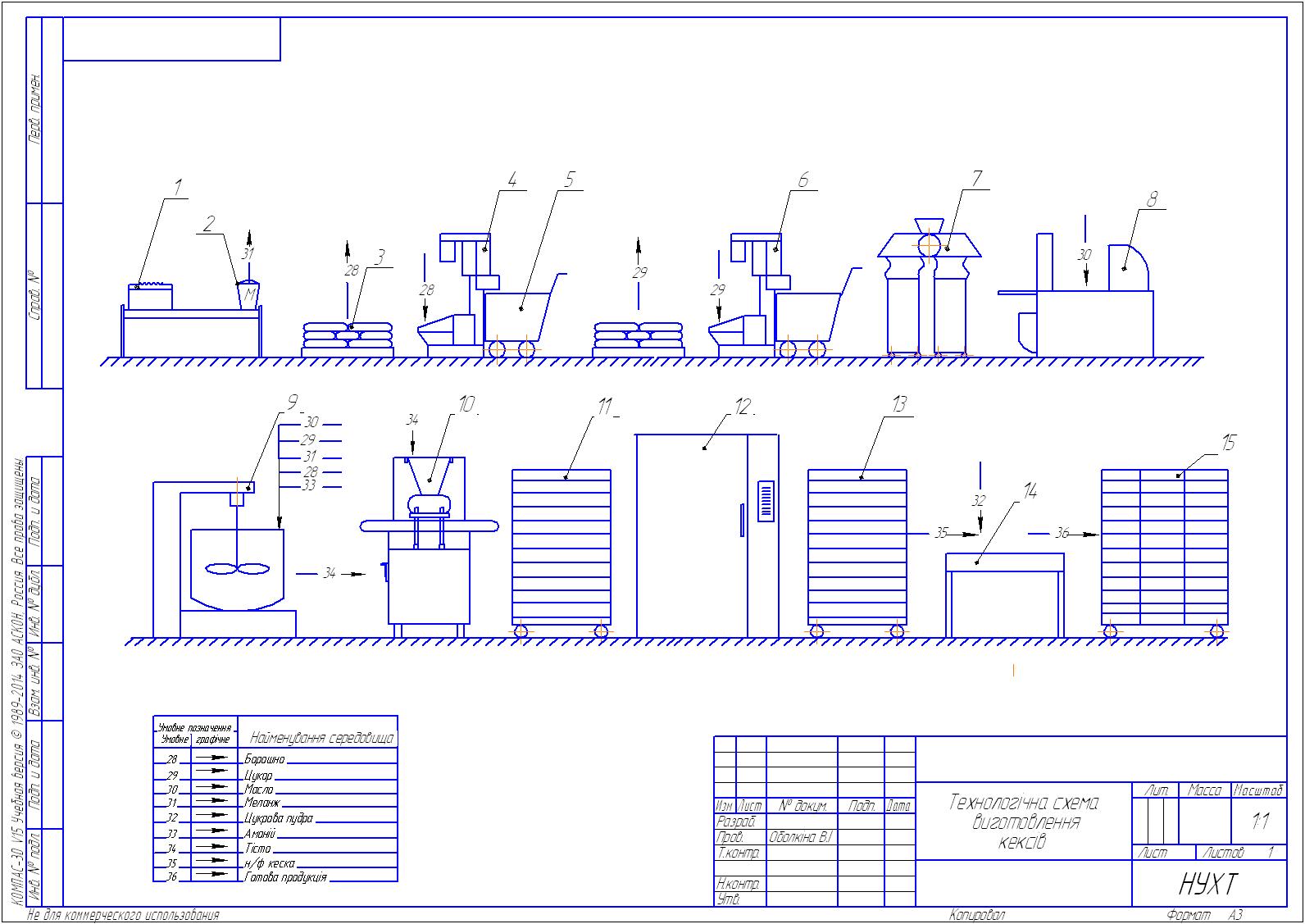Click legend entry 'Цукрова пудра'

(279, 818)
